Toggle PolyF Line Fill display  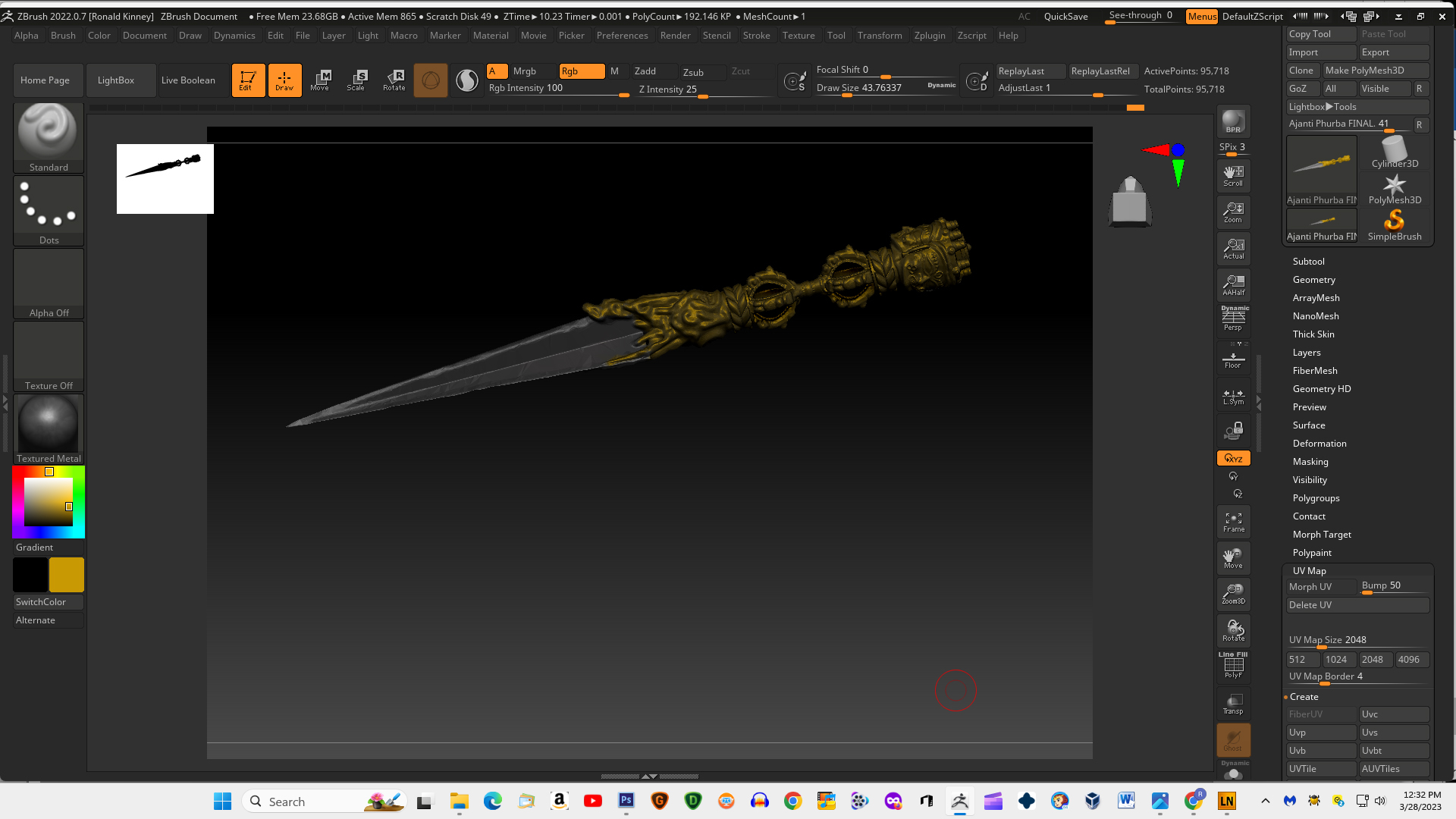1233,666
